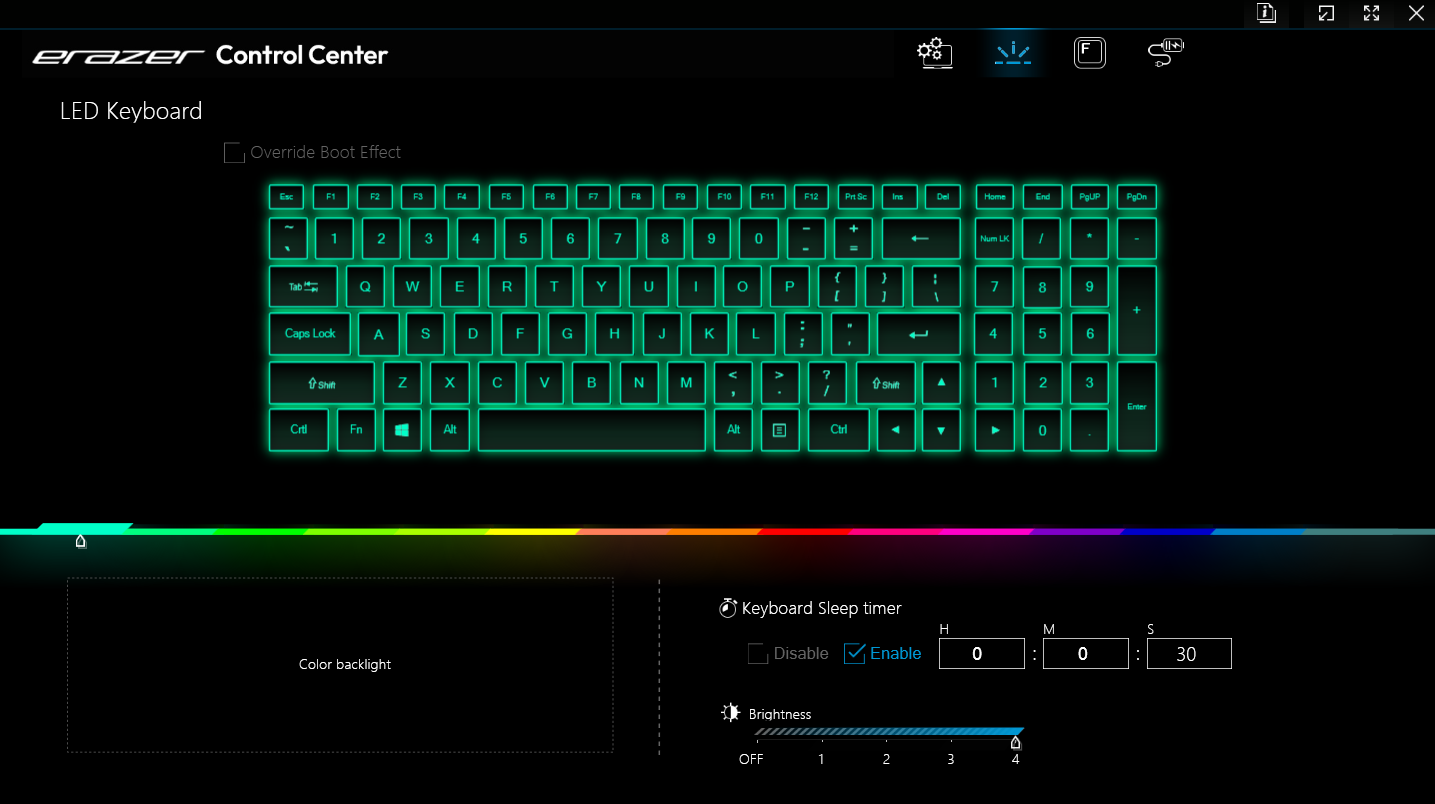Click the erazer Control Center logo
The height and width of the screenshot is (804, 1435).
pos(208,55)
